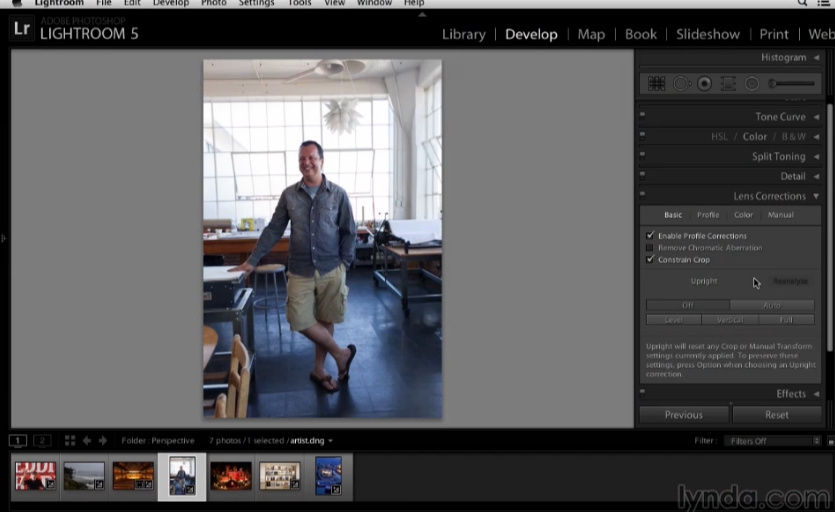Switch to the Manual tab in Lens Corrections
Image resolution: width=835 pixels, height=512 pixels.
click(780, 215)
